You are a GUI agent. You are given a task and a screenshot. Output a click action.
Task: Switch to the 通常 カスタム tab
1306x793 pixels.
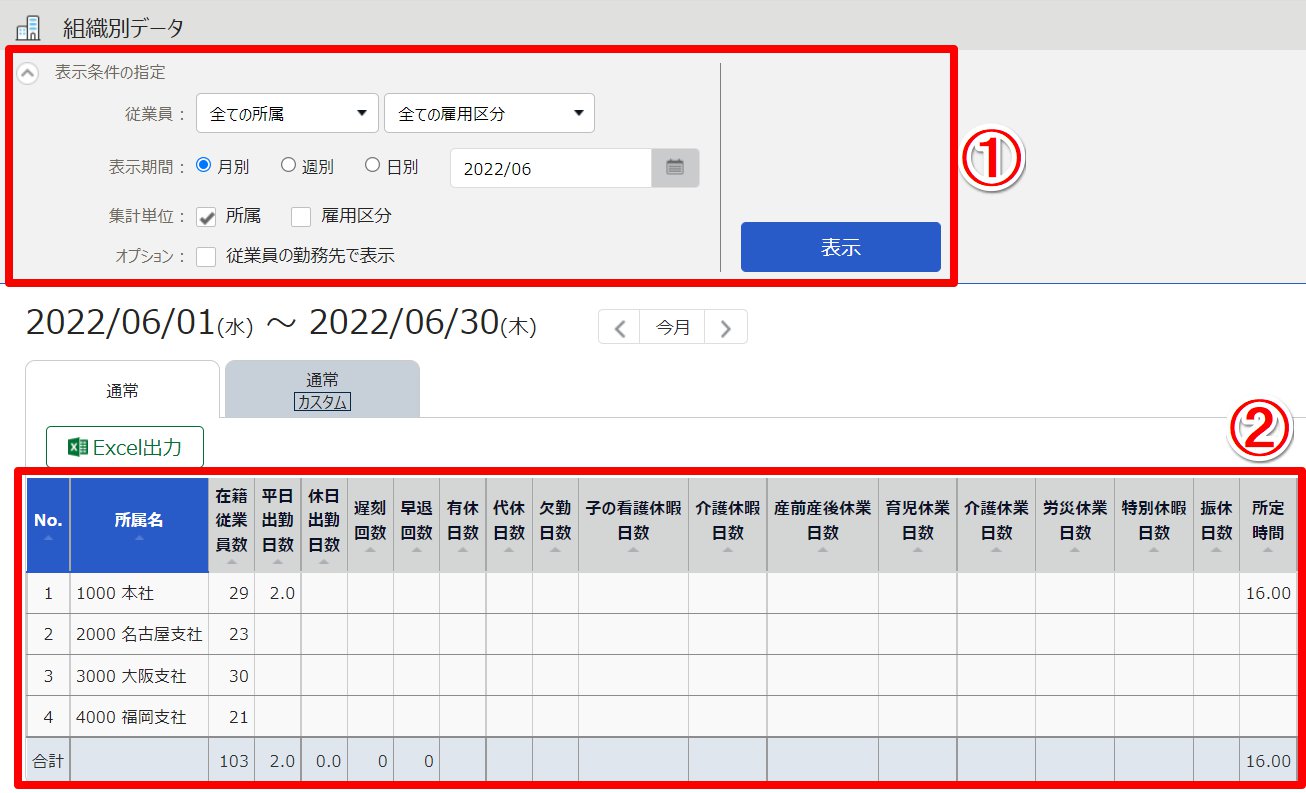[x=322, y=390]
